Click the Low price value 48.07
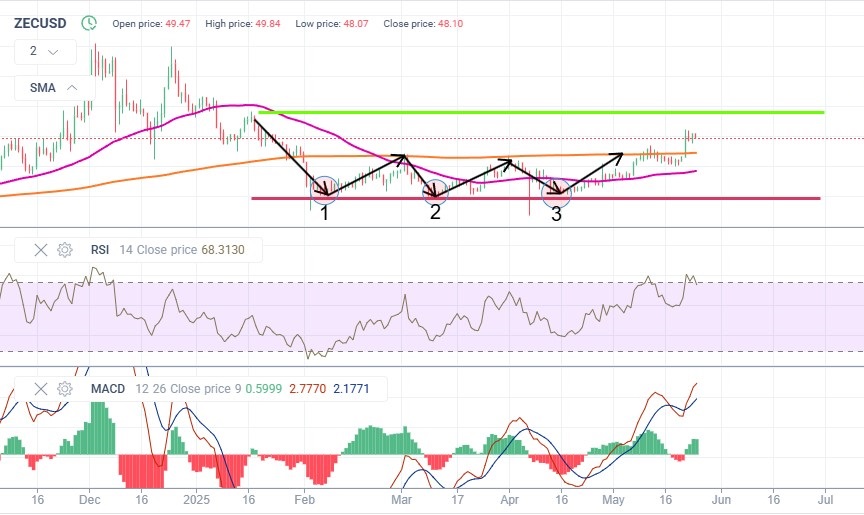864x515 pixels. tap(356, 24)
